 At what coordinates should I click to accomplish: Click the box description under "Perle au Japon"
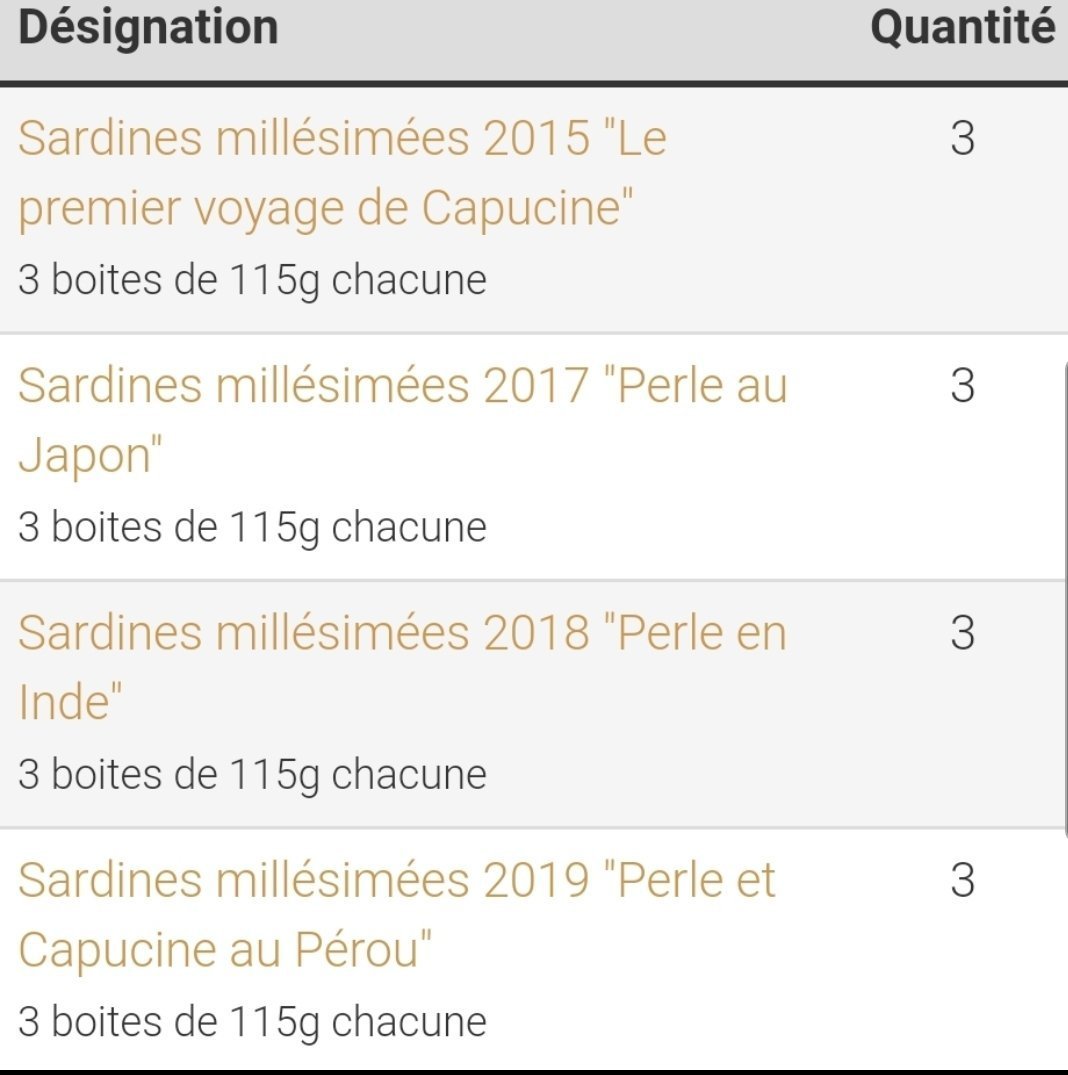252,526
